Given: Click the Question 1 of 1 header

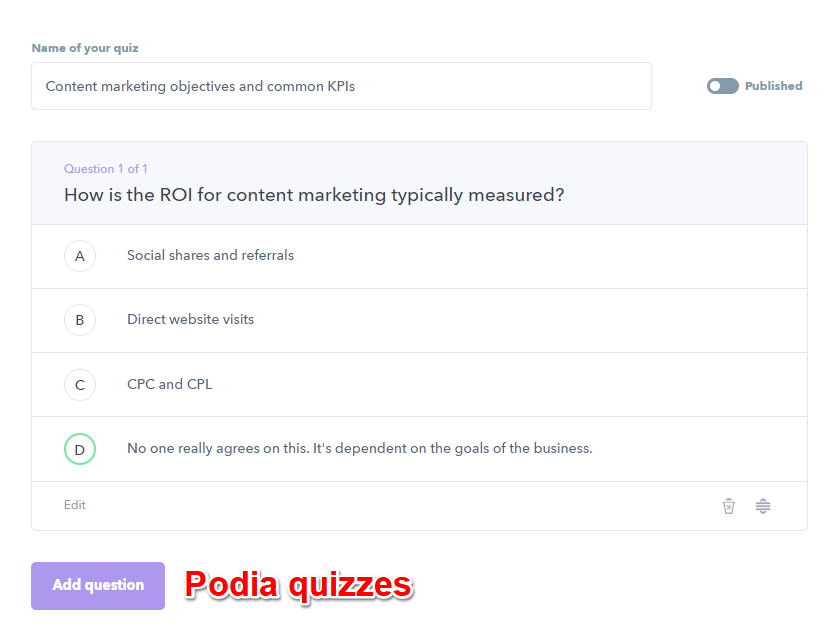Looking at the screenshot, I should click(x=105, y=168).
